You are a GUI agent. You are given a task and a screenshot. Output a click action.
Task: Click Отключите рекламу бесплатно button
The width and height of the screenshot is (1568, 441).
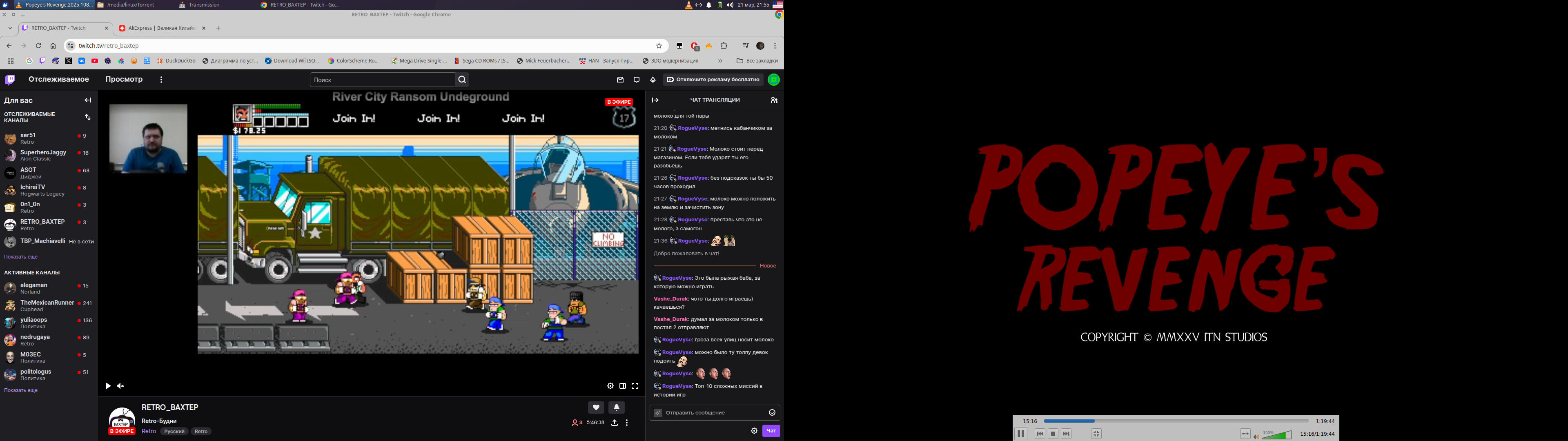click(713, 80)
